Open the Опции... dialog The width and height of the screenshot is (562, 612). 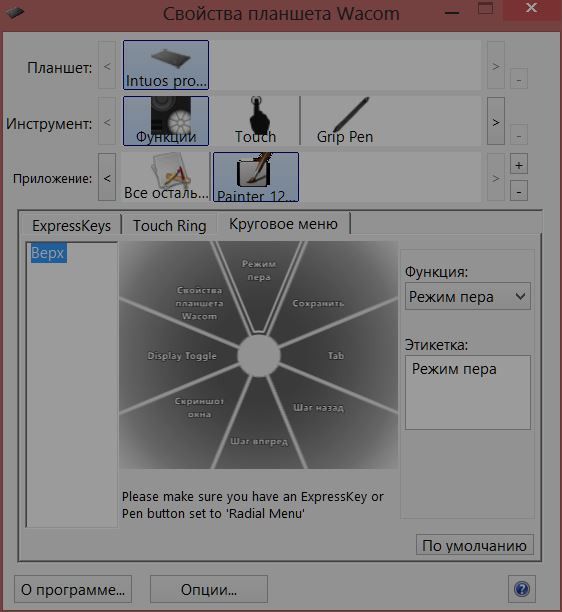(209, 589)
